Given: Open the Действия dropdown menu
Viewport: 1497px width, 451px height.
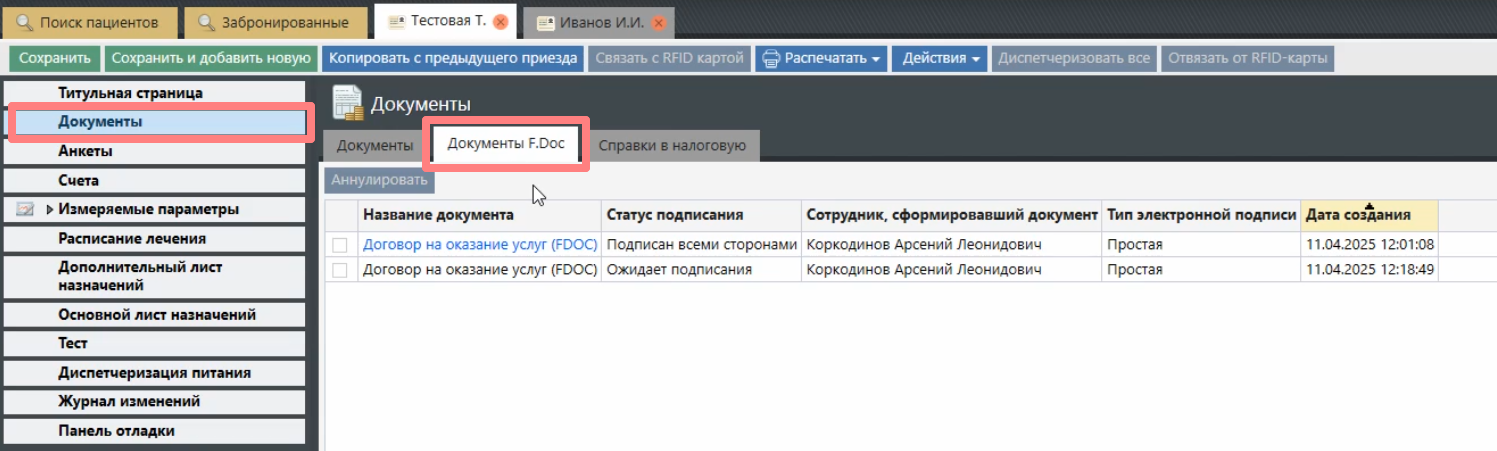Looking at the screenshot, I should point(940,59).
